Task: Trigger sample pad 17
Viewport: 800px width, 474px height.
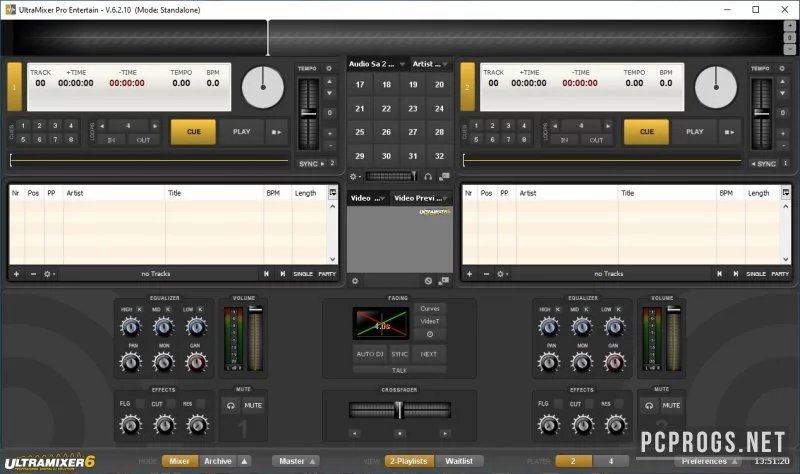Action: click(360, 85)
